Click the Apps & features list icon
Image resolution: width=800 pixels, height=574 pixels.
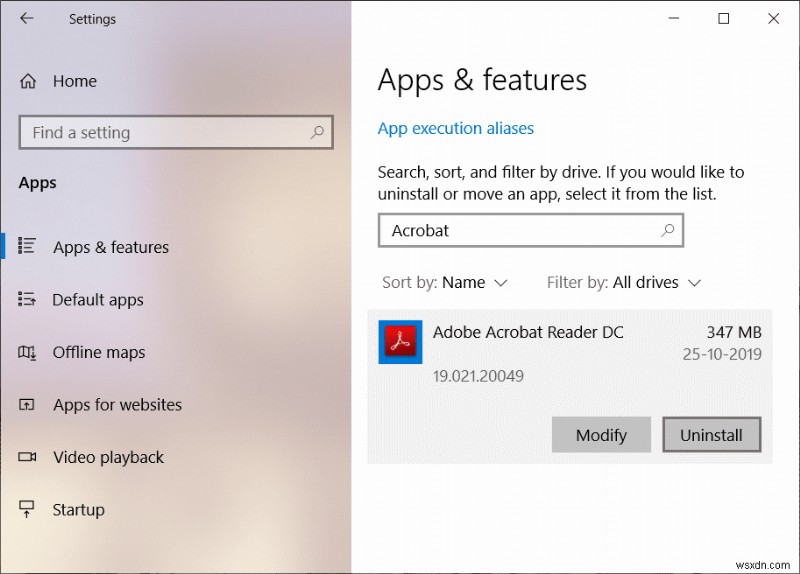tap(27, 246)
